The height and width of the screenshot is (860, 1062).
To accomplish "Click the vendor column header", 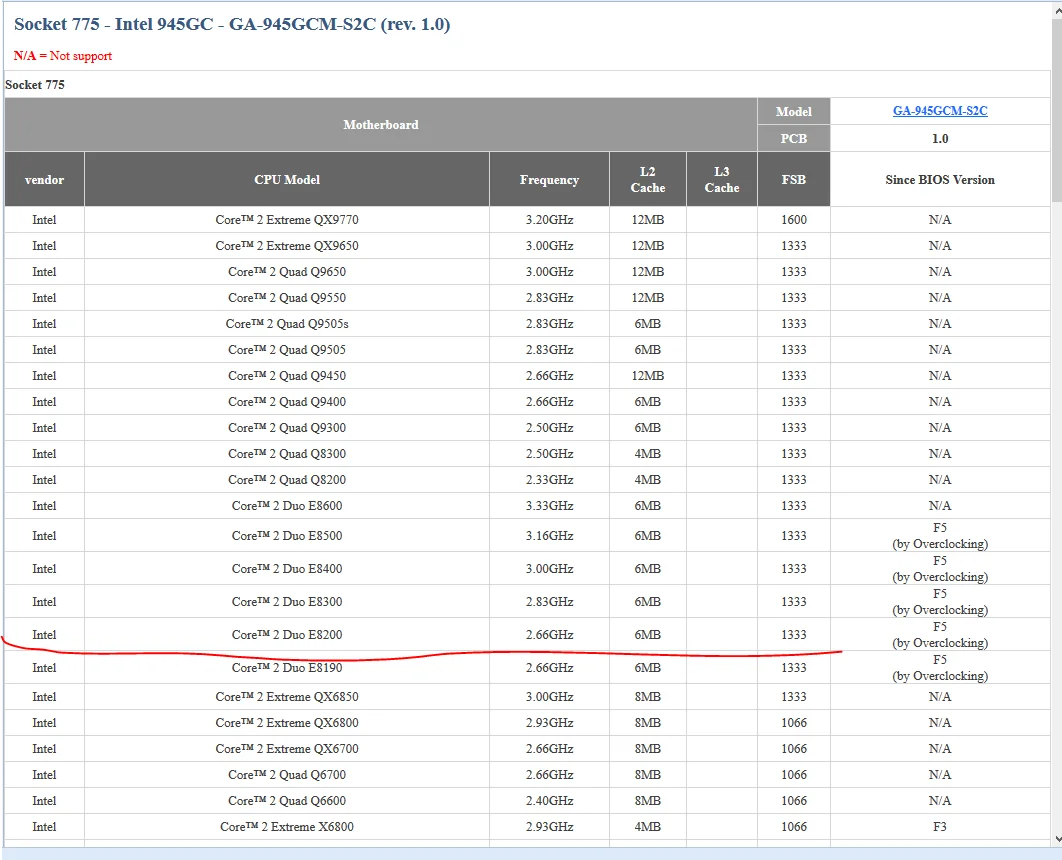I will [44, 180].
